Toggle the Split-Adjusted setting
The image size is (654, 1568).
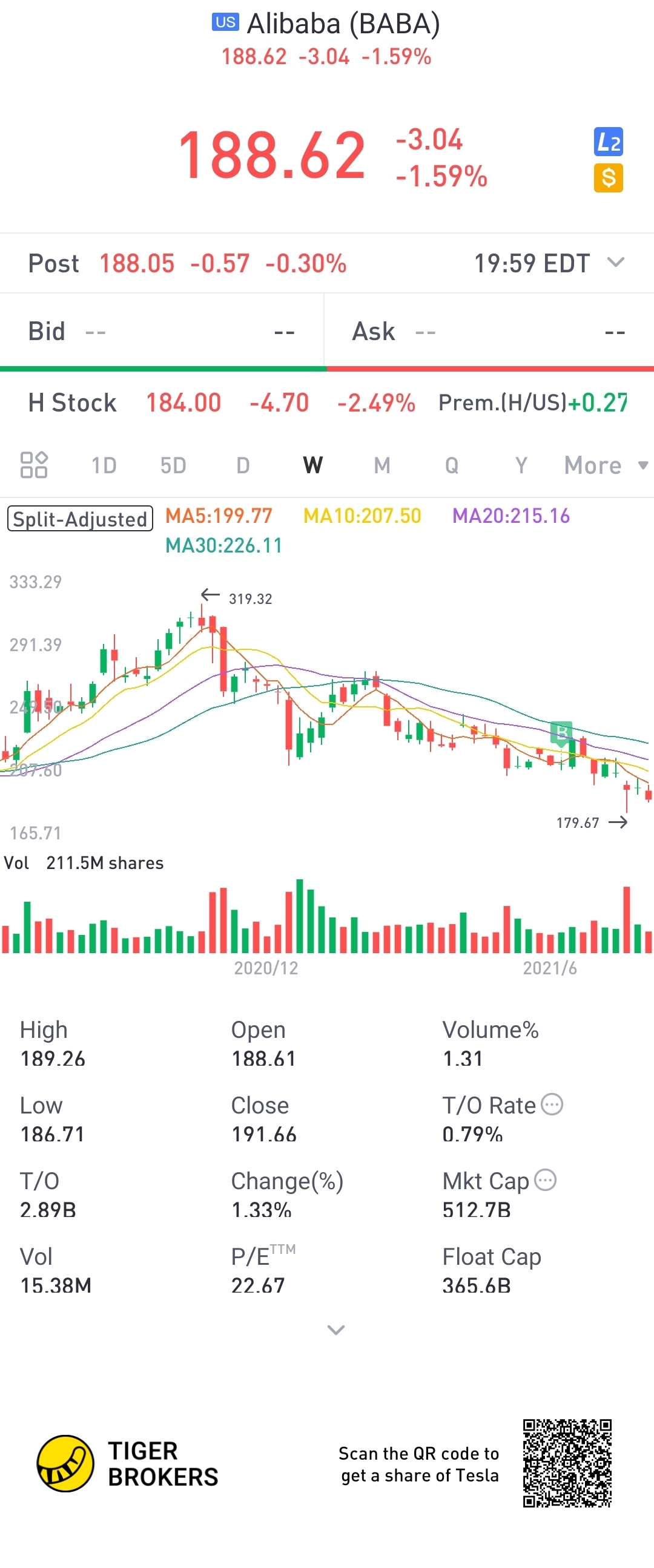tap(80, 519)
